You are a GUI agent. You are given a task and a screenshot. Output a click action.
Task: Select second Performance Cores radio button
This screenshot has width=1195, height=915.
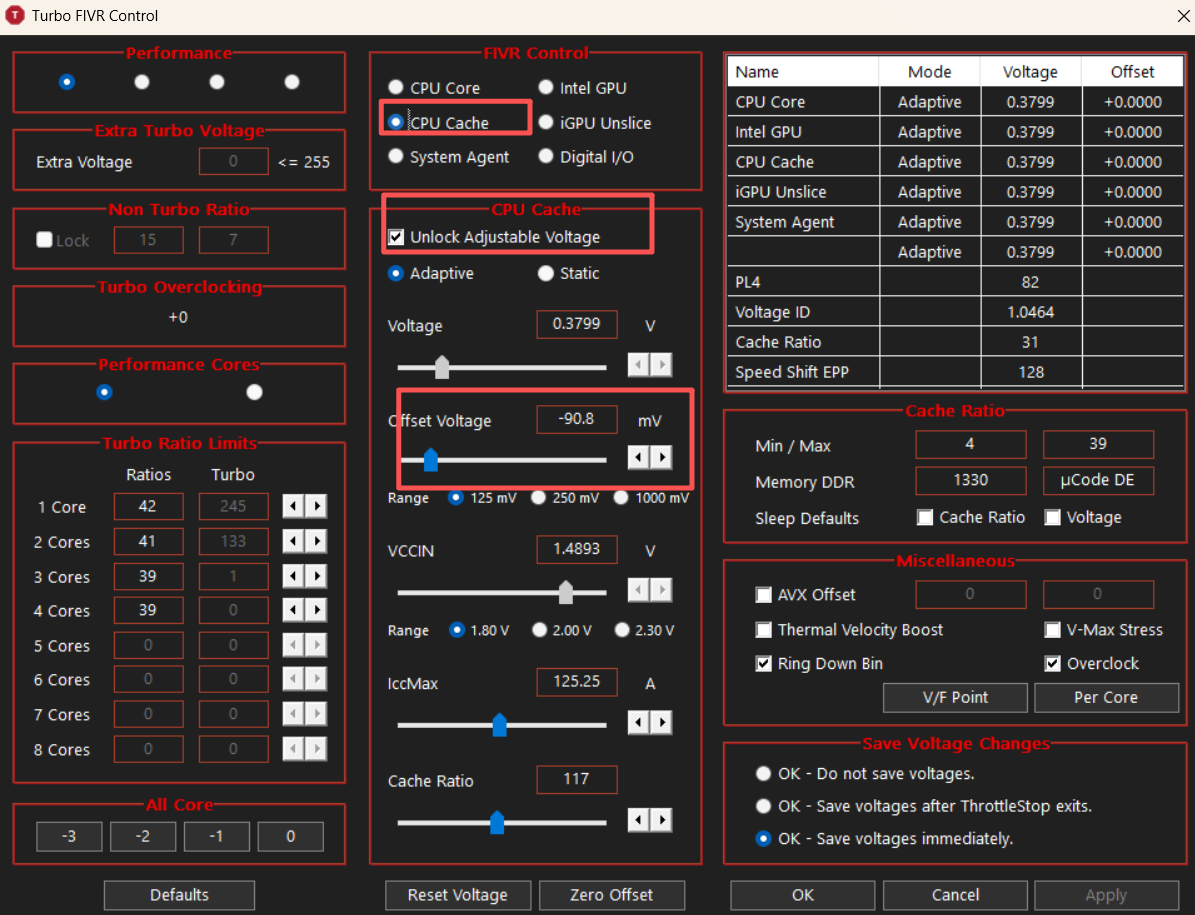click(255, 392)
